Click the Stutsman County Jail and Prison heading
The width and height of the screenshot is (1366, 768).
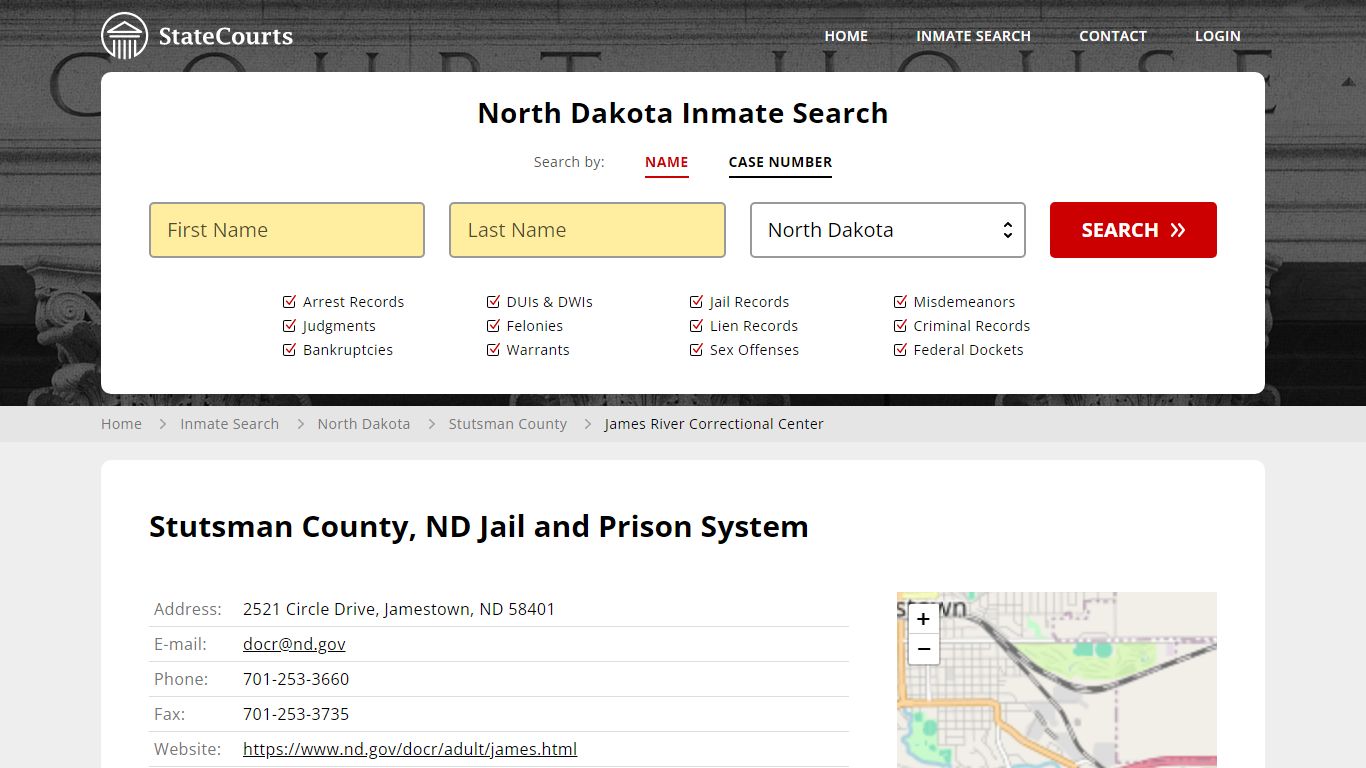pyautogui.click(x=479, y=526)
